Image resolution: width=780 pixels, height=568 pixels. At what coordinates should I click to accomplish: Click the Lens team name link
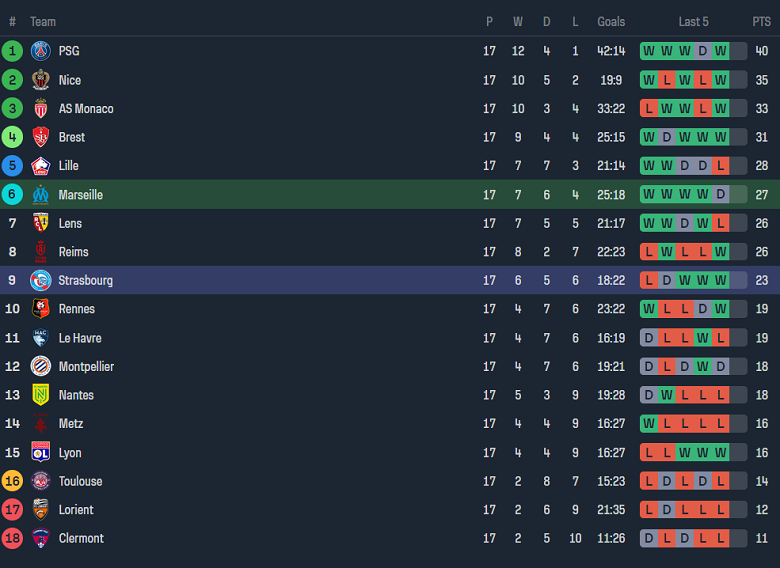70,223
